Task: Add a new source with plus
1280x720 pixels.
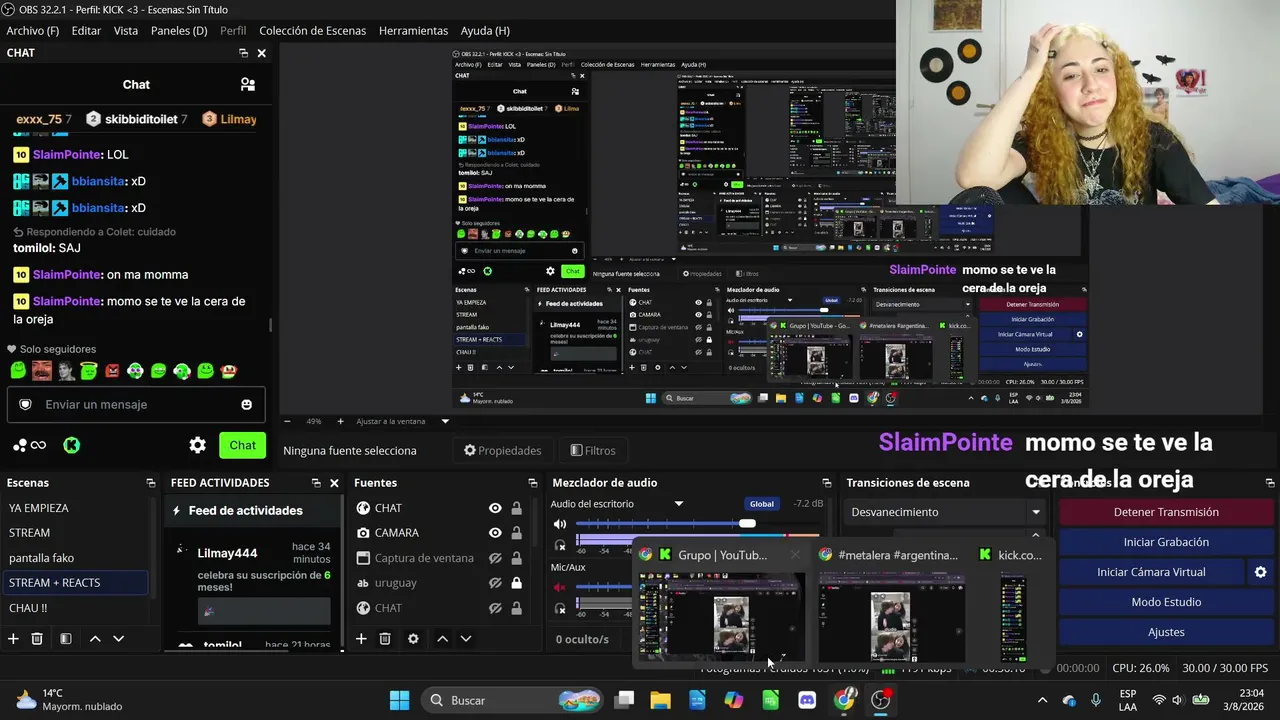Action: (x=361, y=639)
